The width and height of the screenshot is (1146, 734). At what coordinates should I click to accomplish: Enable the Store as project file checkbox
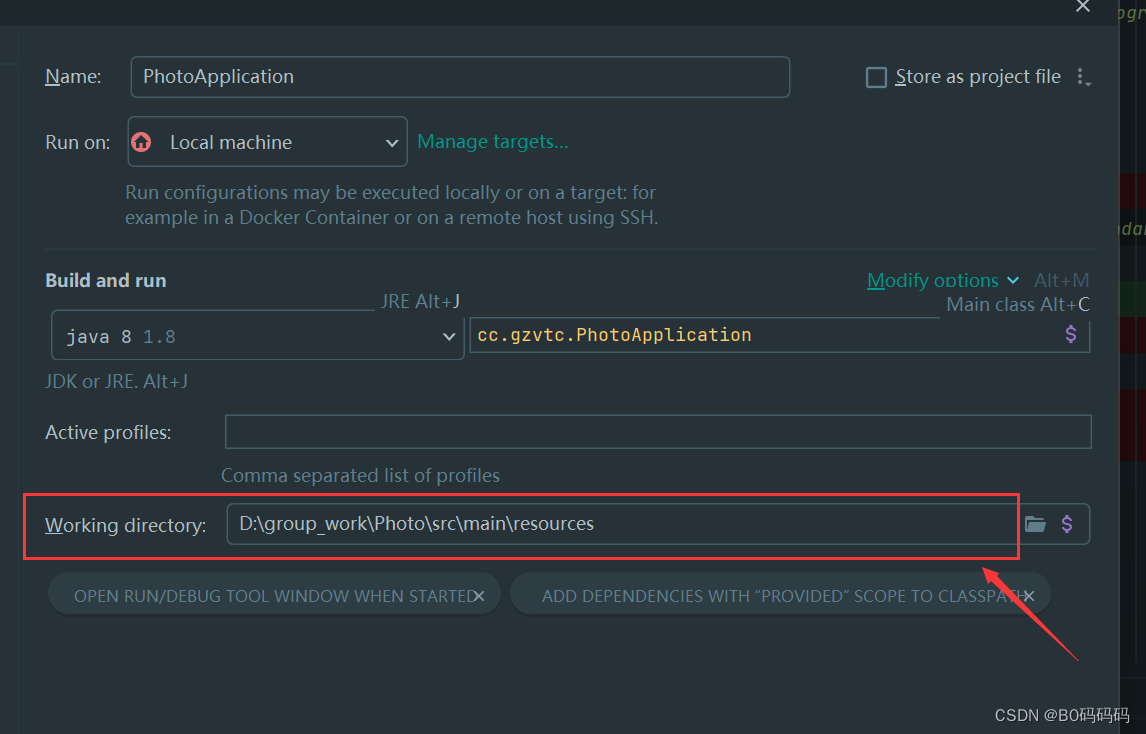876,77
